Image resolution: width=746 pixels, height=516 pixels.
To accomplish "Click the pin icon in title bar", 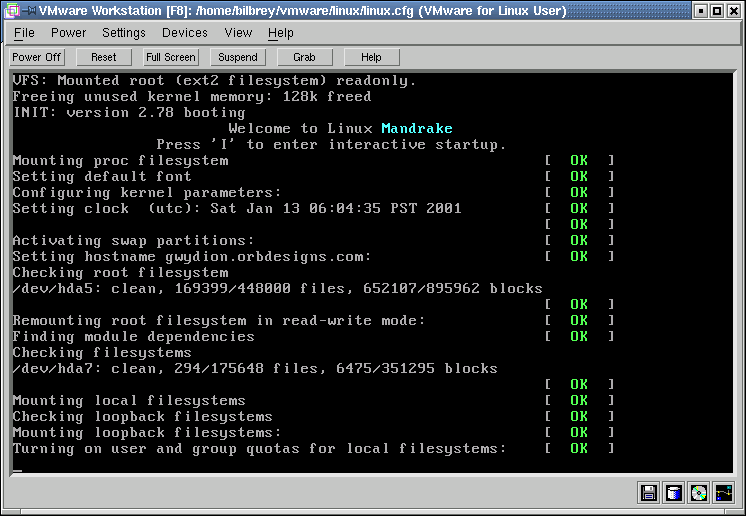I will point(29,11).
